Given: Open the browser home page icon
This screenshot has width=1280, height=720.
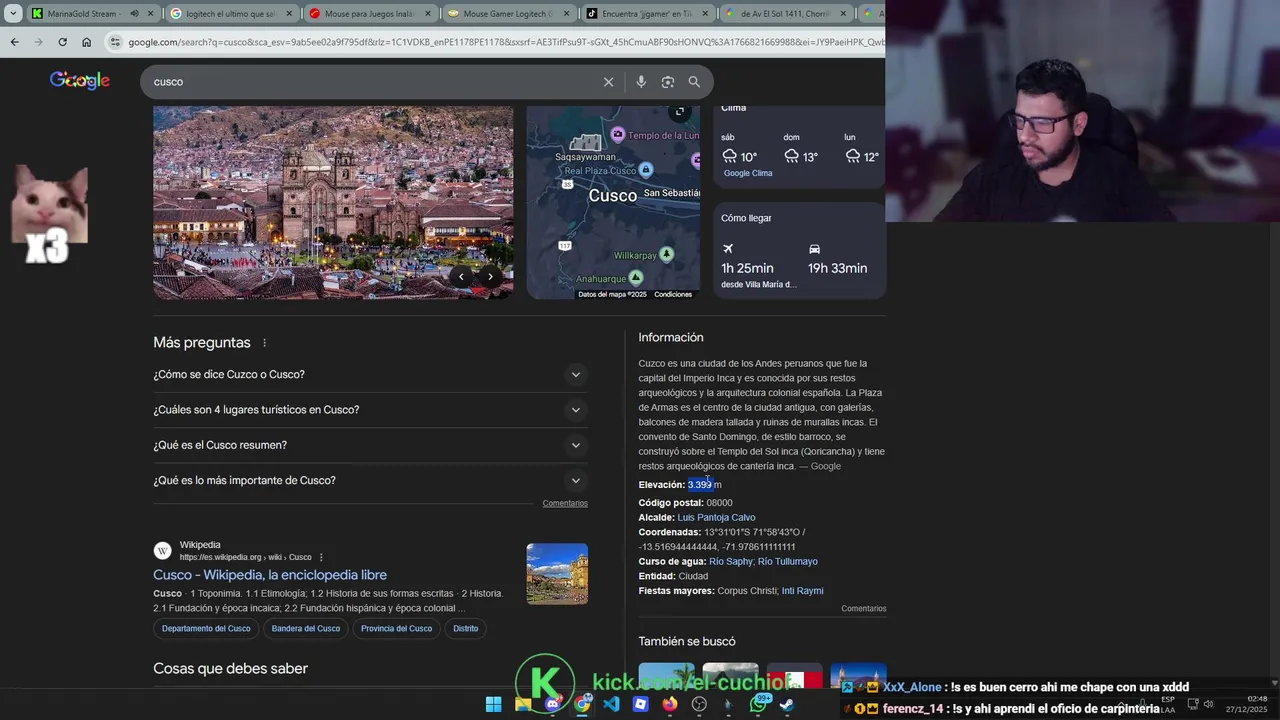Looking at the screenshot, I should click(87, 42).
